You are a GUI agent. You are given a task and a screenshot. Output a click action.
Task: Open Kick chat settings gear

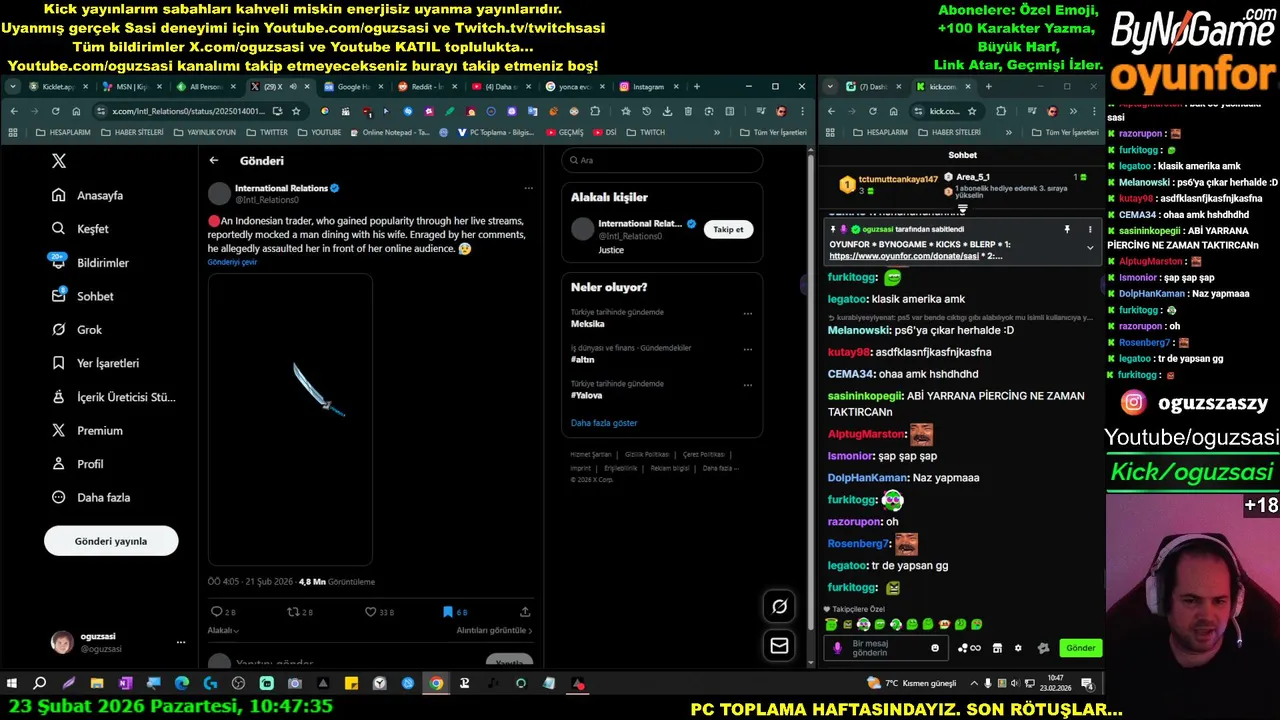tap(1018, 648)
